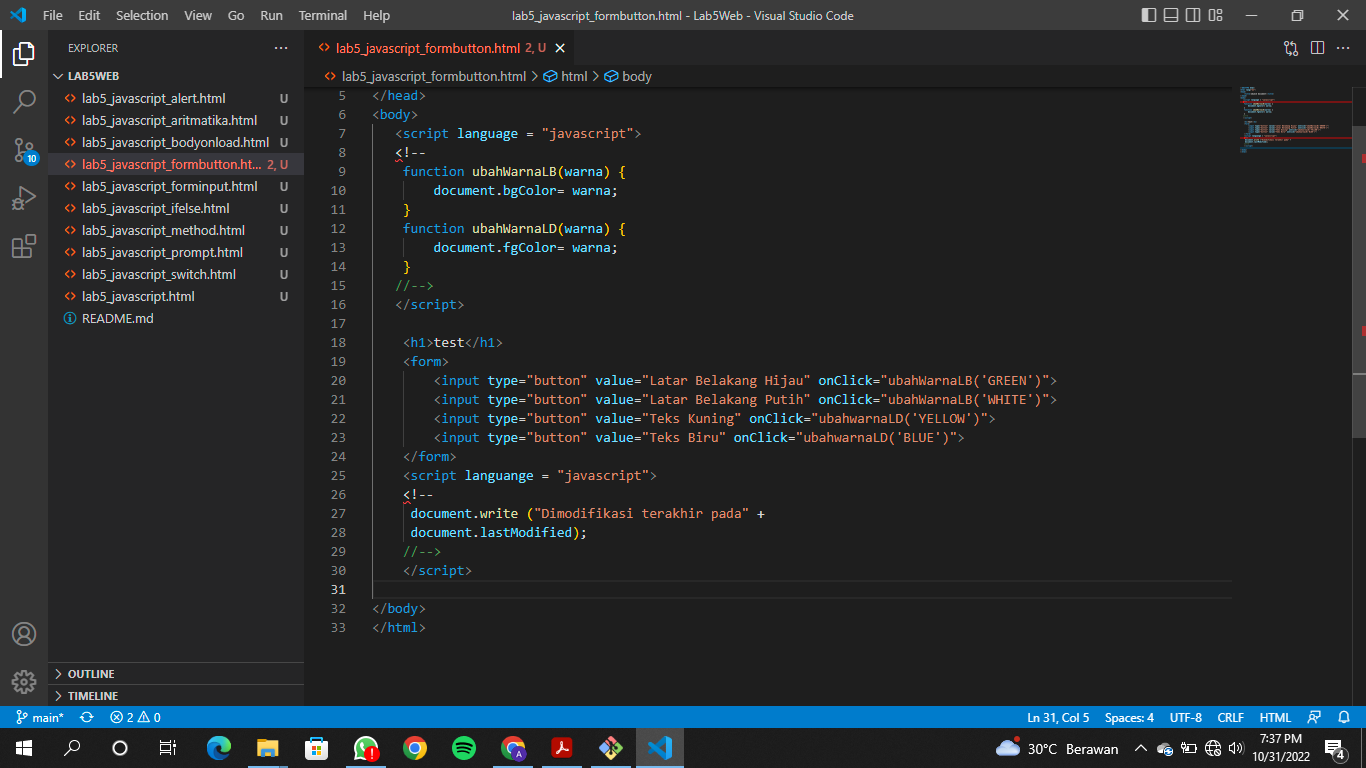The image size is (1366, 768).
Task: Change end of line sequence CRLF
Action: (1230, 717)
